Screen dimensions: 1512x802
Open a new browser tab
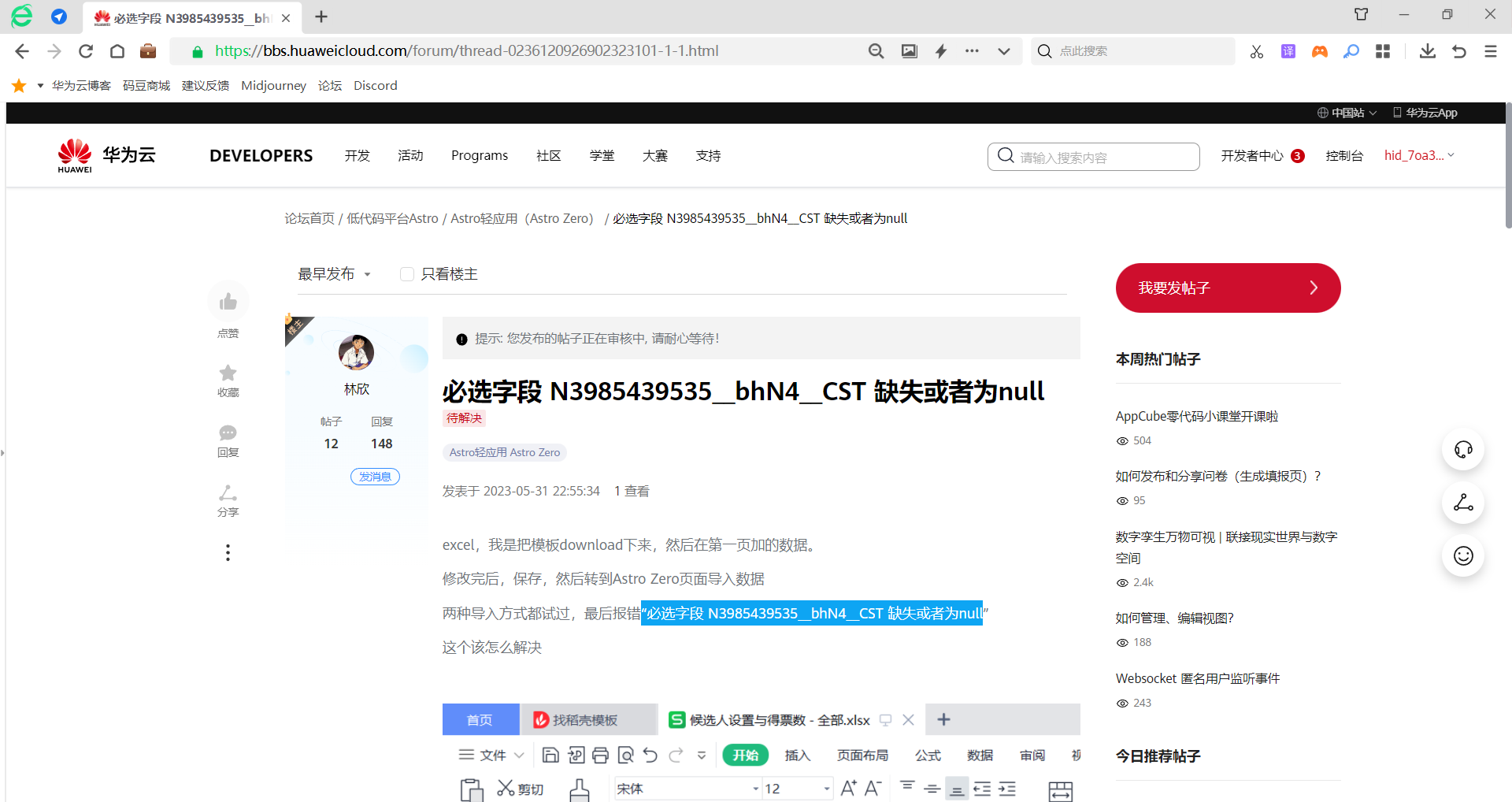pos(321,17)
